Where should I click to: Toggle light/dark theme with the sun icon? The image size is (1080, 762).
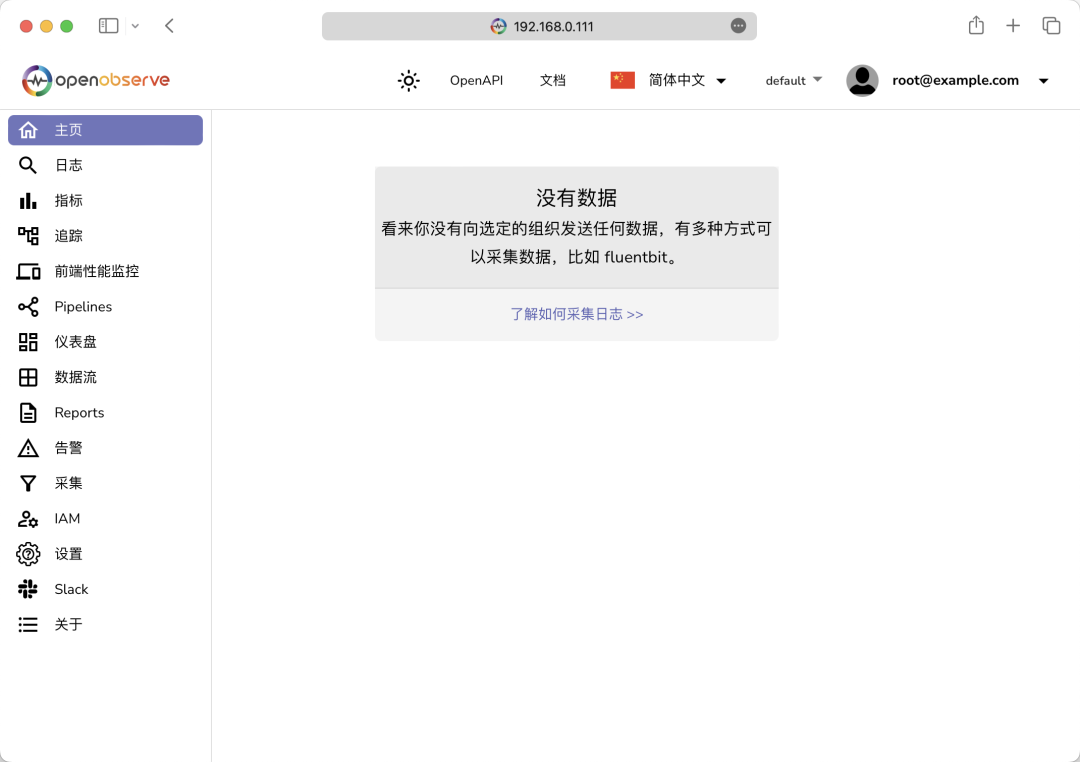(408, 80)
